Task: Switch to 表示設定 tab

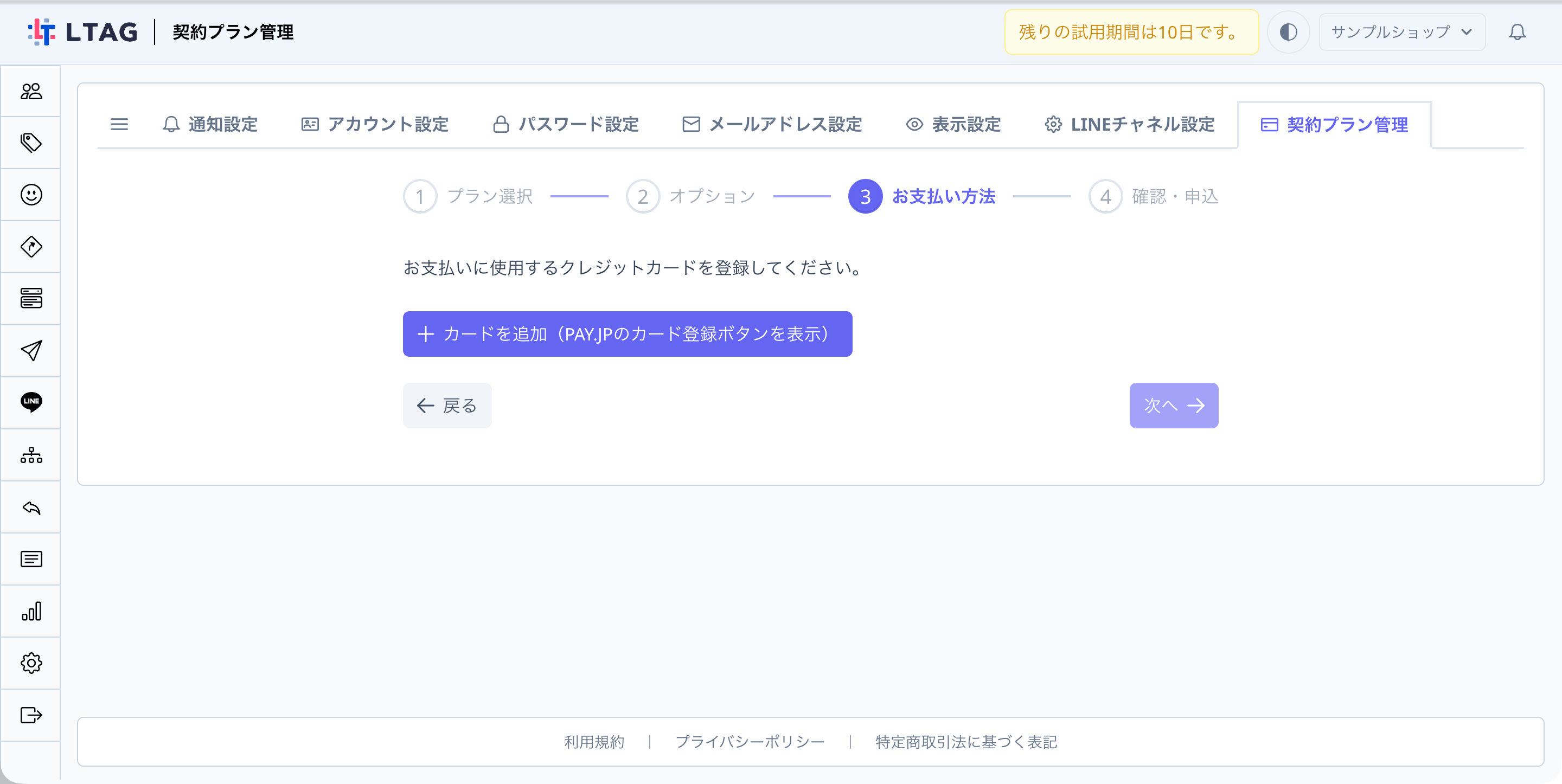Action: pos(952,124)
